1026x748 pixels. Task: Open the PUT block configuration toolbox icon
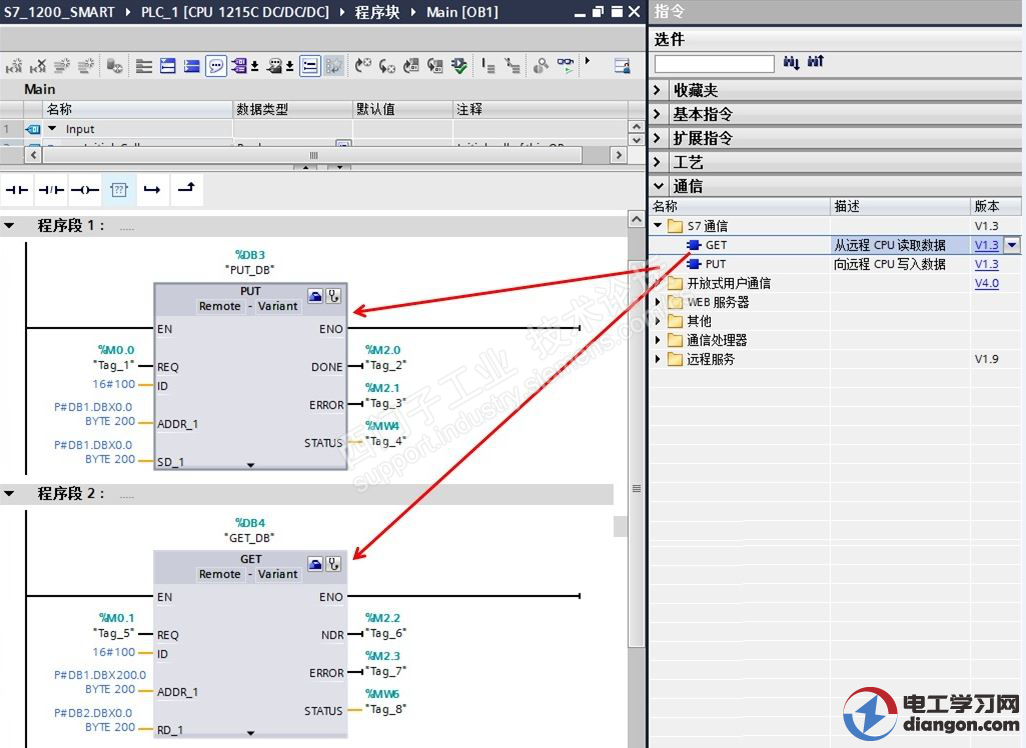click(x=315, y=295)
